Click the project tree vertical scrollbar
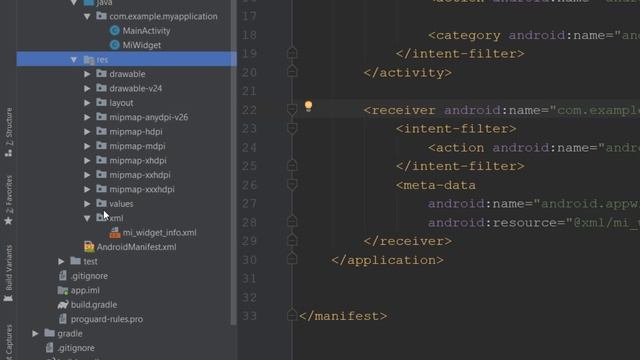Viewport: 640px width, 360px height. (x=233, y=162)
